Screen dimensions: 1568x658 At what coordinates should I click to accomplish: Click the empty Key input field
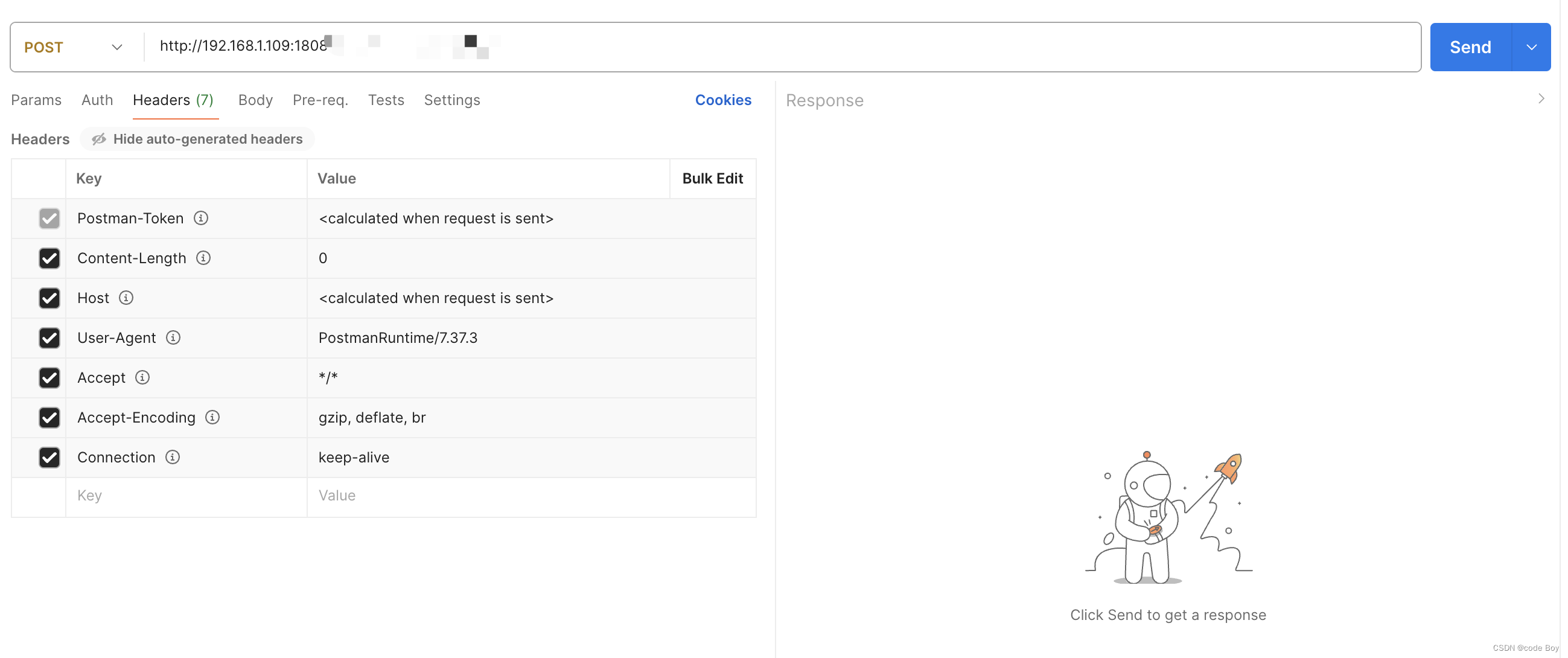[186, 496]
